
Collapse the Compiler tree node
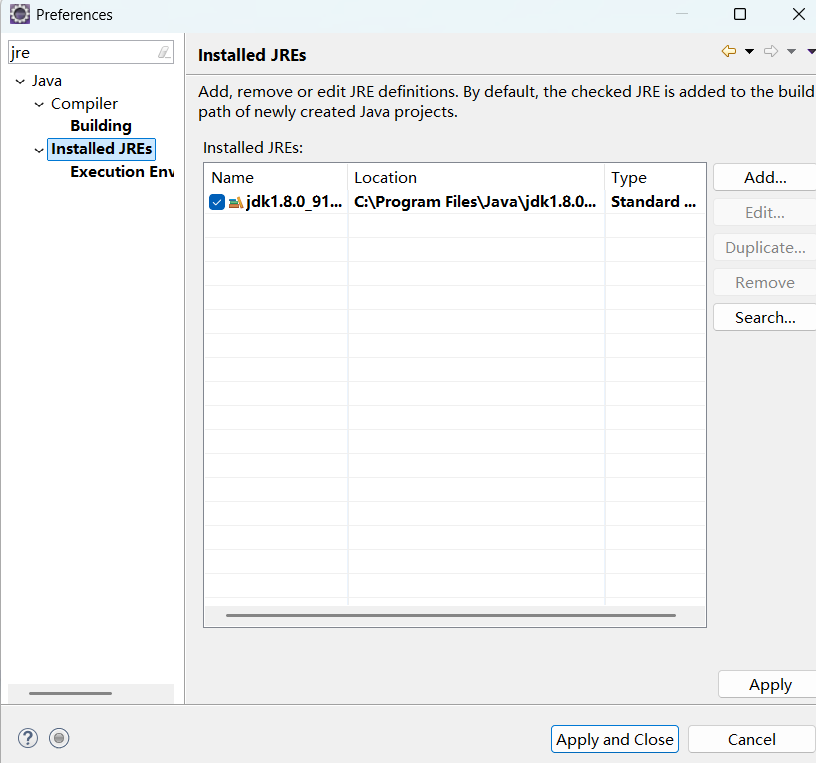pos(37,103)
